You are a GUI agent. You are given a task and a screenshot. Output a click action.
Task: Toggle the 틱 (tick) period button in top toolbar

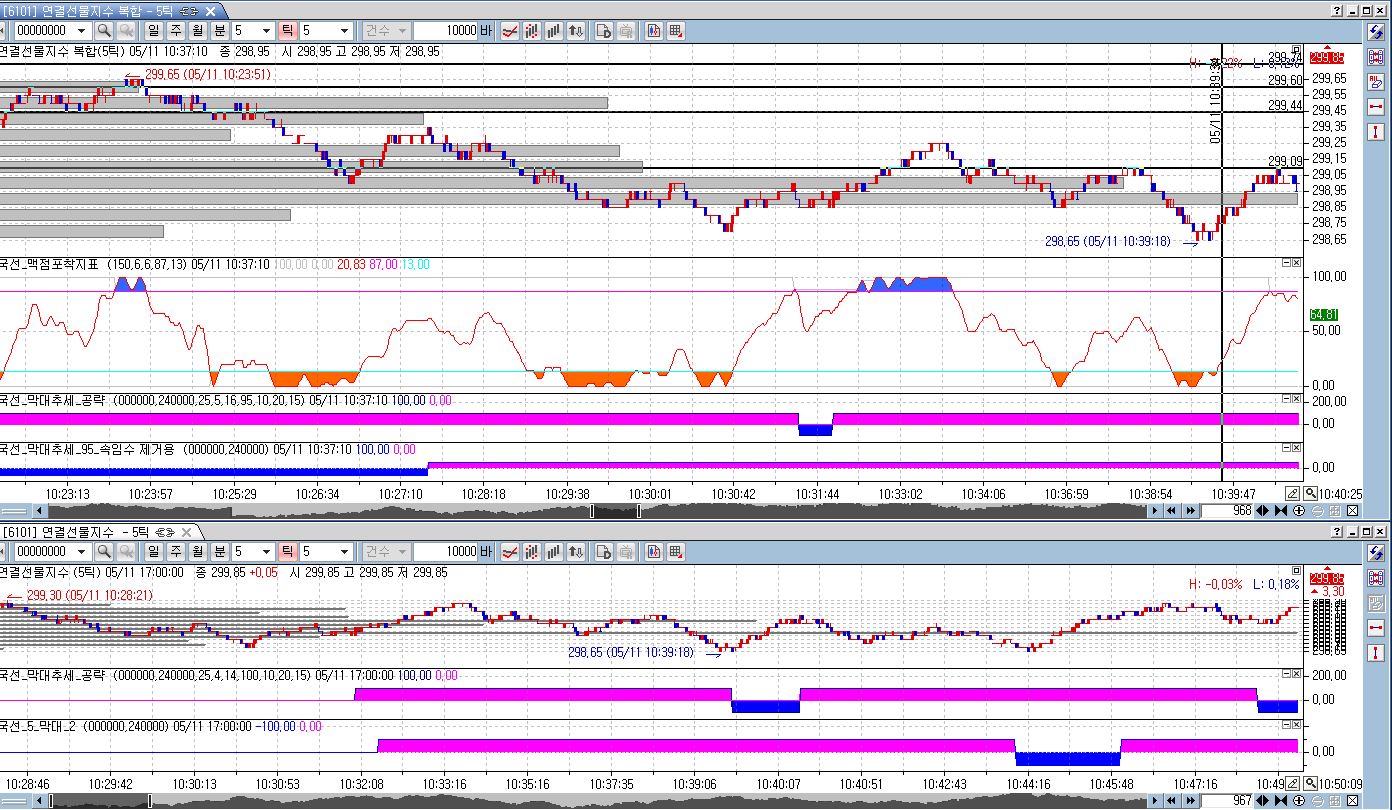[x=288, y=31]
